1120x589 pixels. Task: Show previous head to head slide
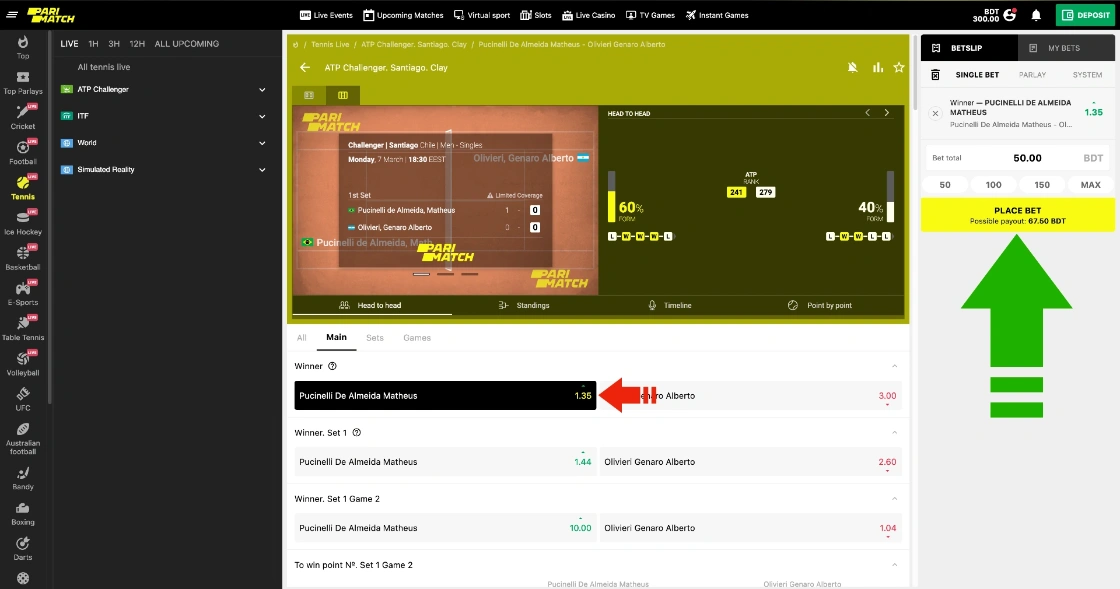point(868,113)
